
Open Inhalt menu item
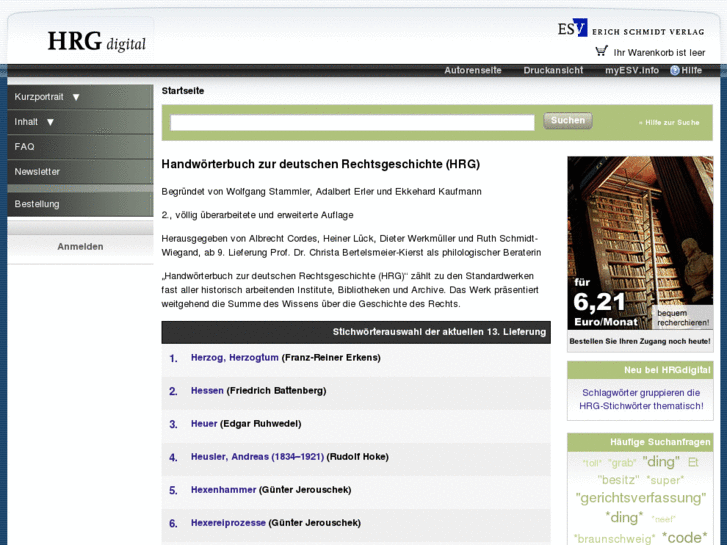point(26,122)
